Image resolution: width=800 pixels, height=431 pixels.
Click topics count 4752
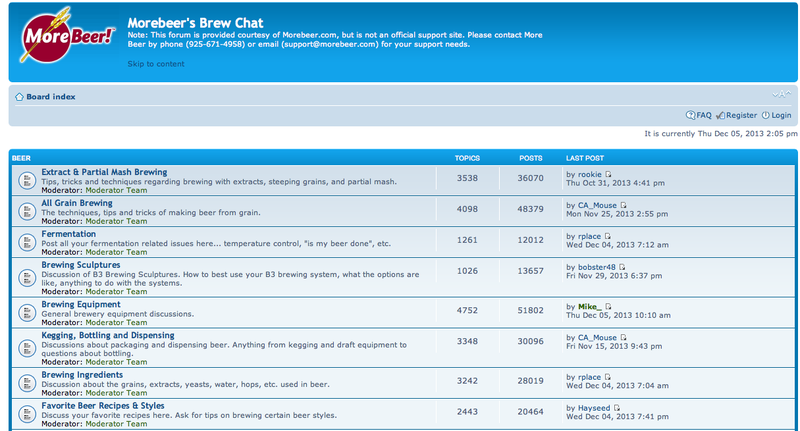[467, 310]
